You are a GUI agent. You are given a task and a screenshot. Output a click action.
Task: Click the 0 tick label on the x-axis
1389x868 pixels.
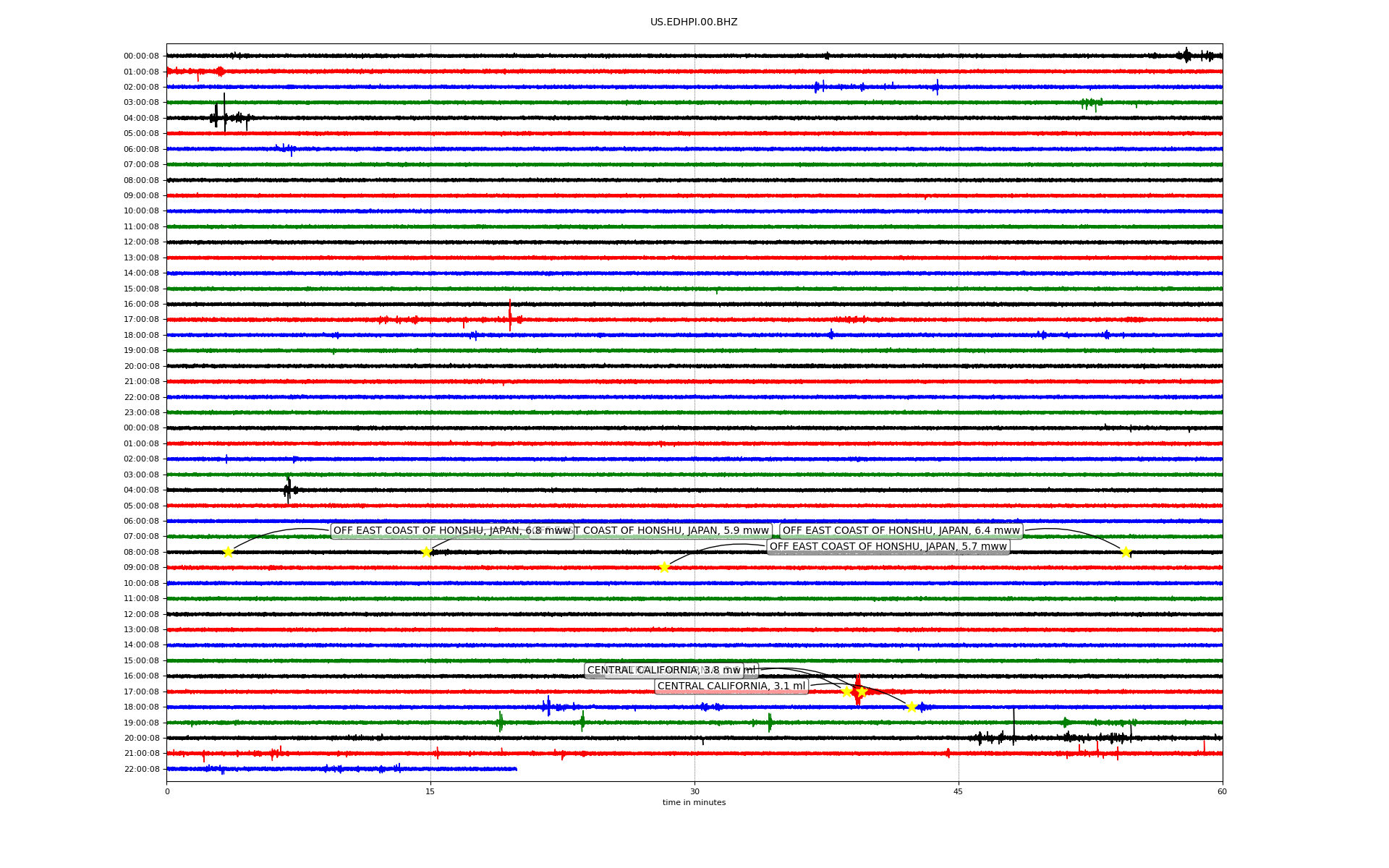[x=167, y=792]
